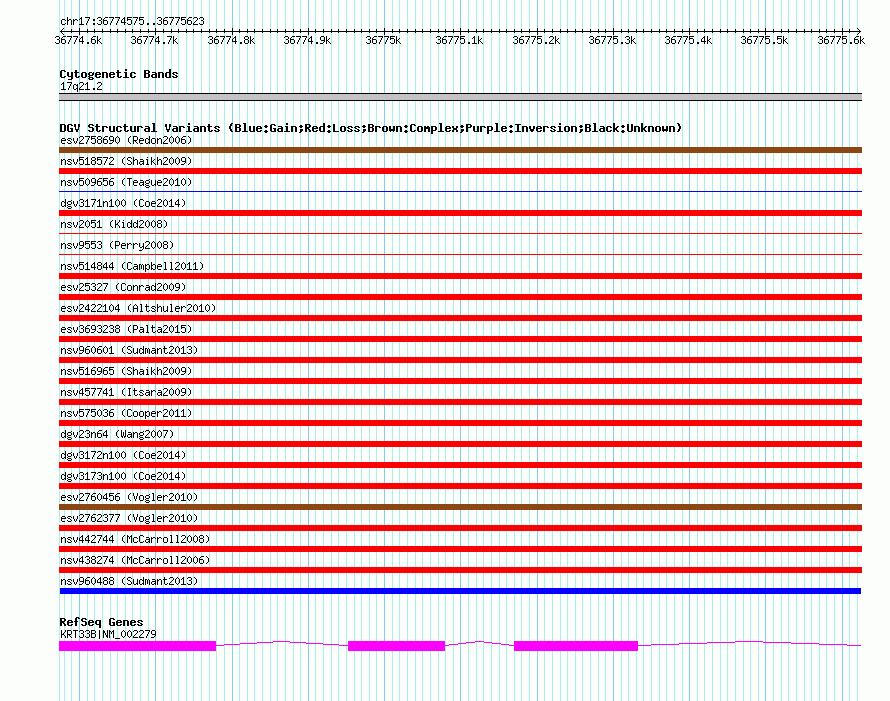This screenshot has height=701, width=890.
Task: Click the 36775.6k ruler tick label
Action: (841, 40)
